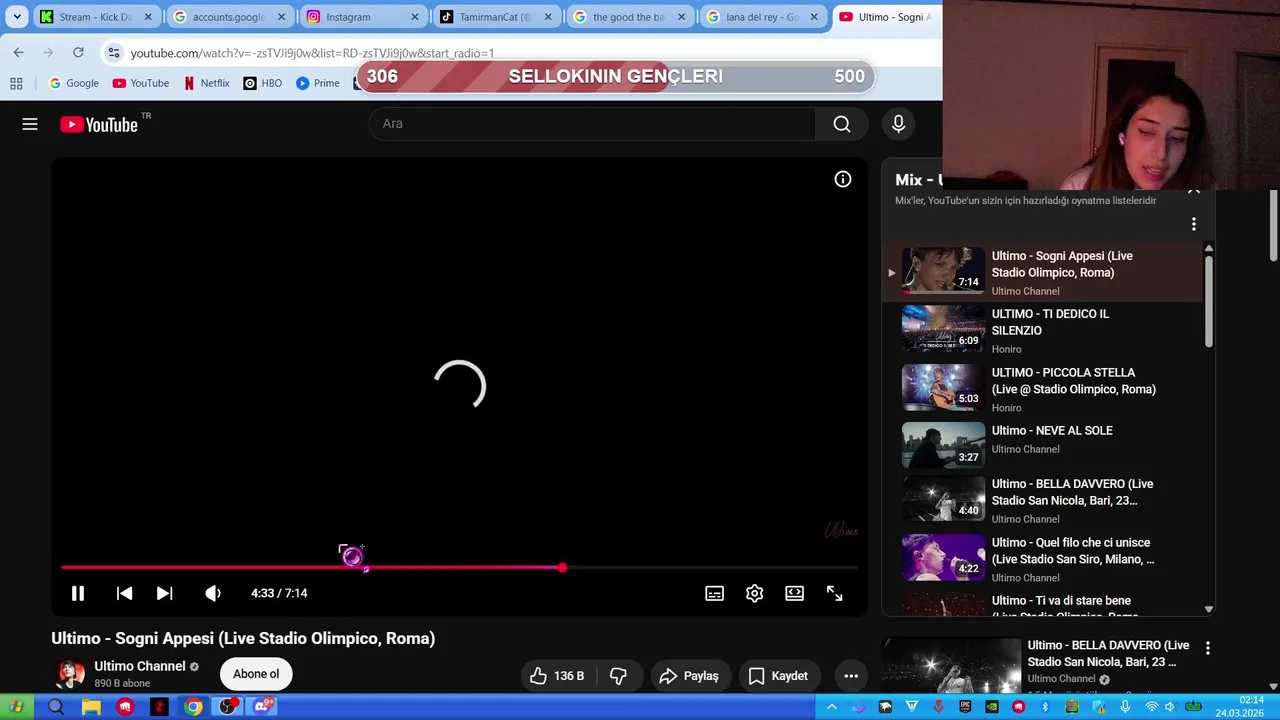Switch to Stream - Kick tab

[97, 17]
